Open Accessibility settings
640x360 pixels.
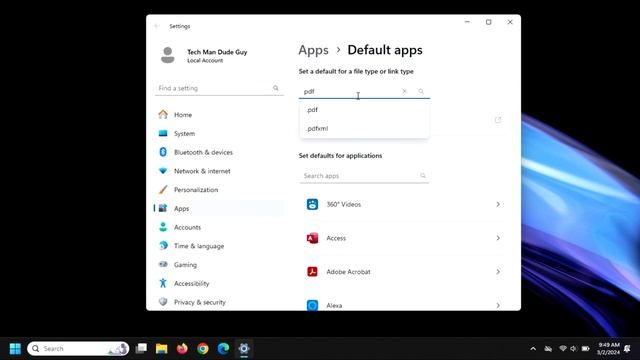coord(219,284)
